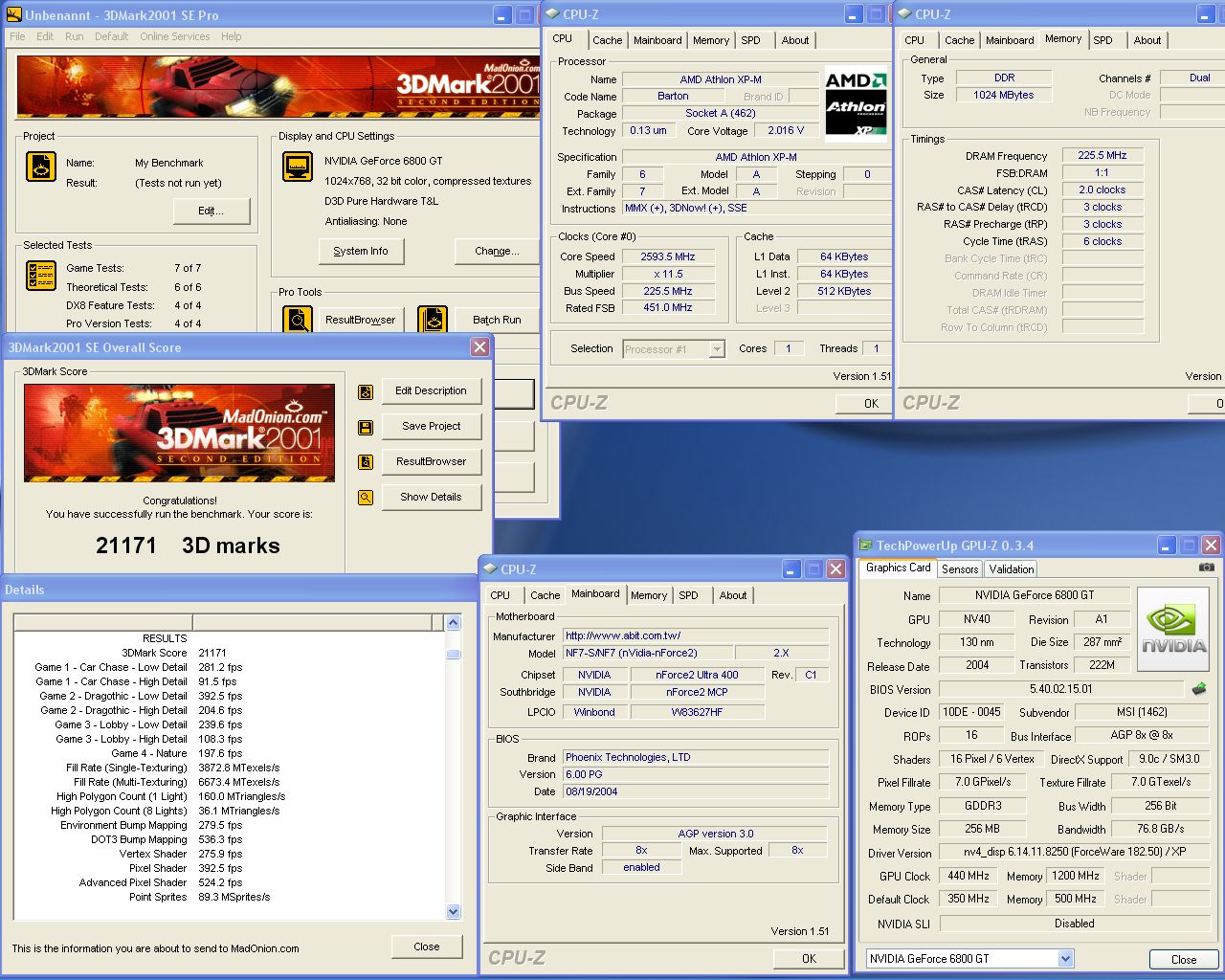Open the Online Services menu
The height and width of the screenshot is (980, 1225).
(x=174, y=36)
